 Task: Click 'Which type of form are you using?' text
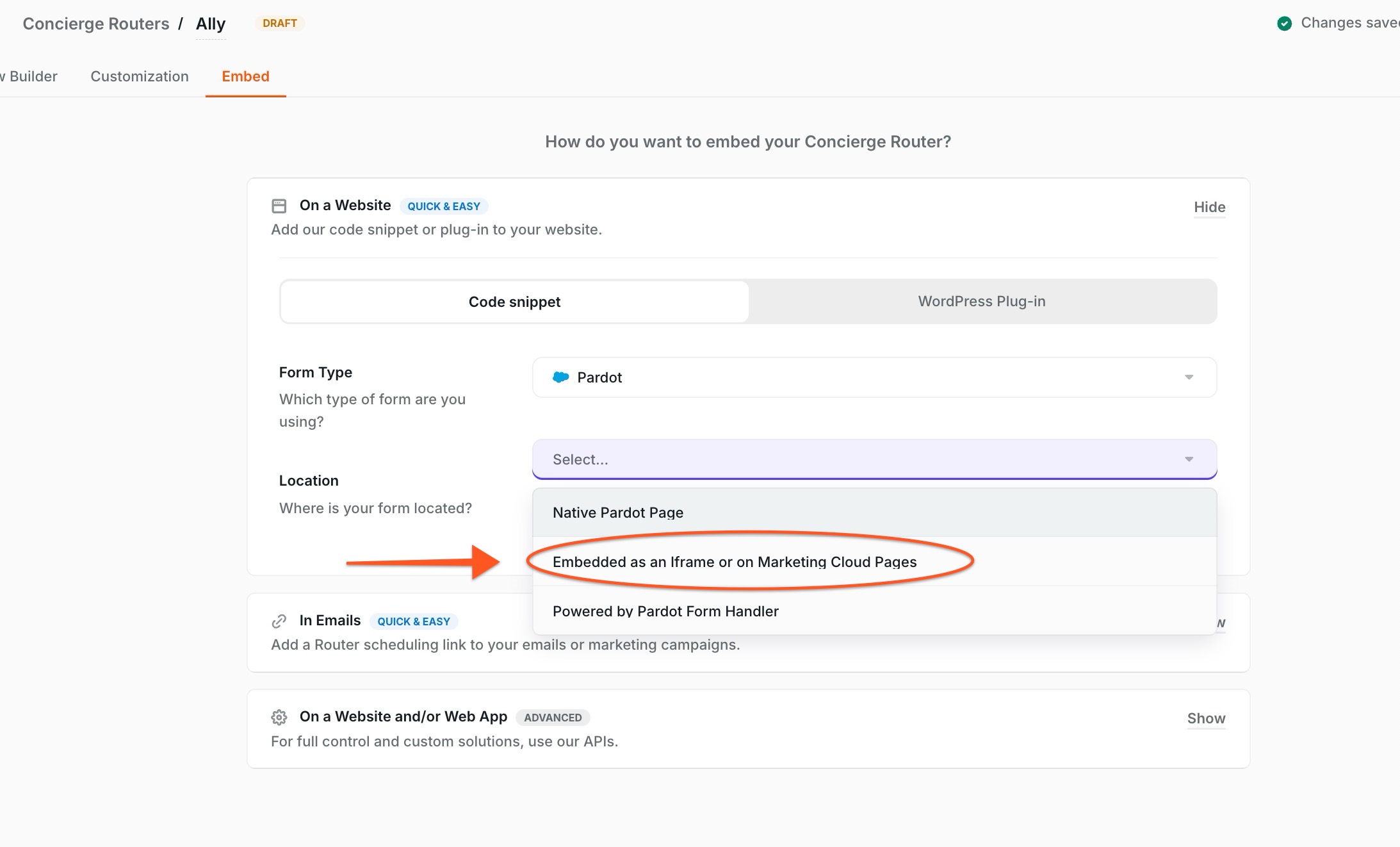pyautogui.click(x=372, y=410)
